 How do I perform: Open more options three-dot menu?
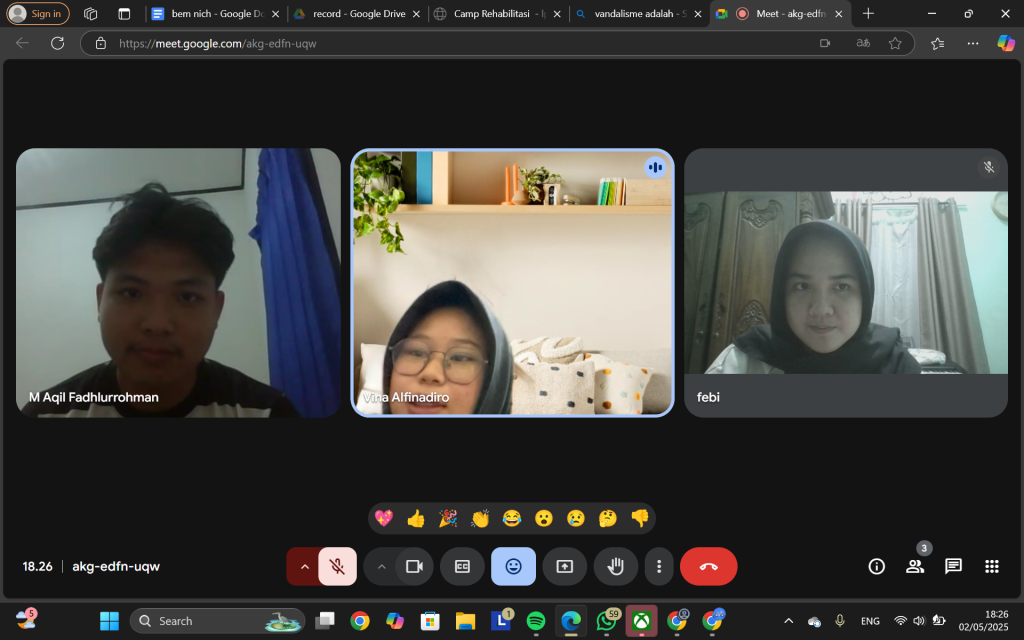coord(658,566)
